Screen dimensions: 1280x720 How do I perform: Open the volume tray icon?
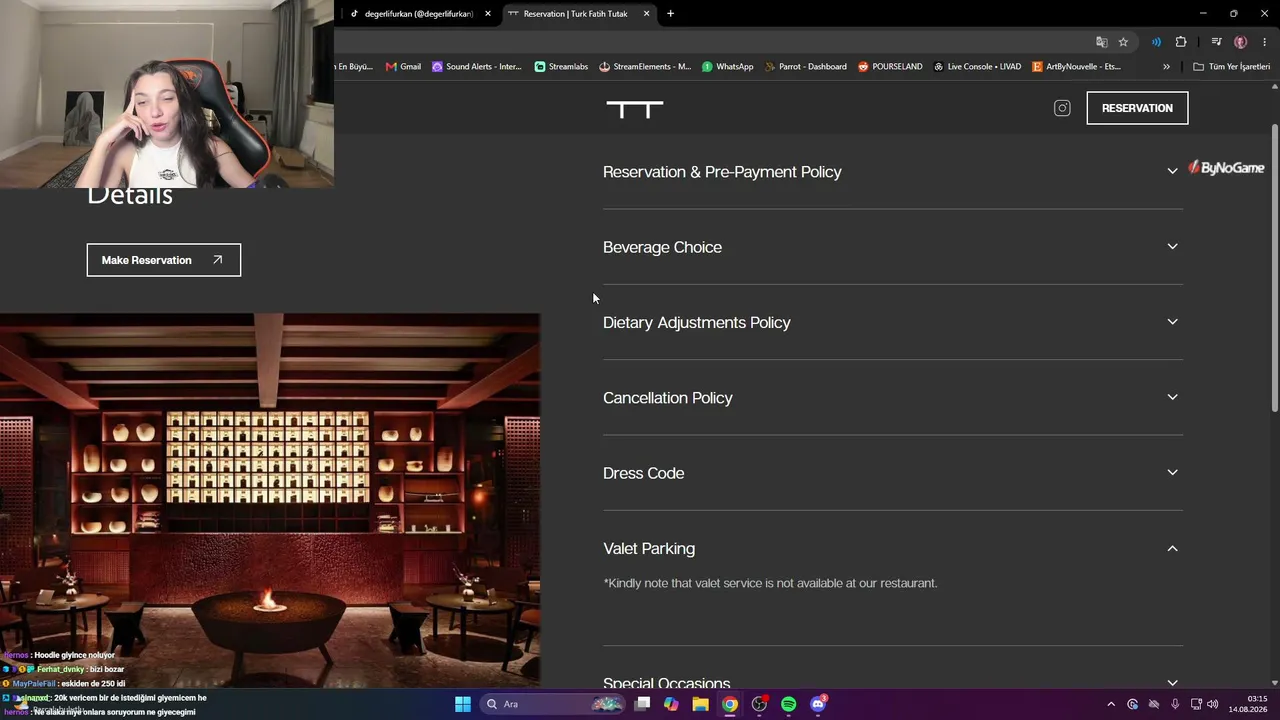pos(1212,704)
